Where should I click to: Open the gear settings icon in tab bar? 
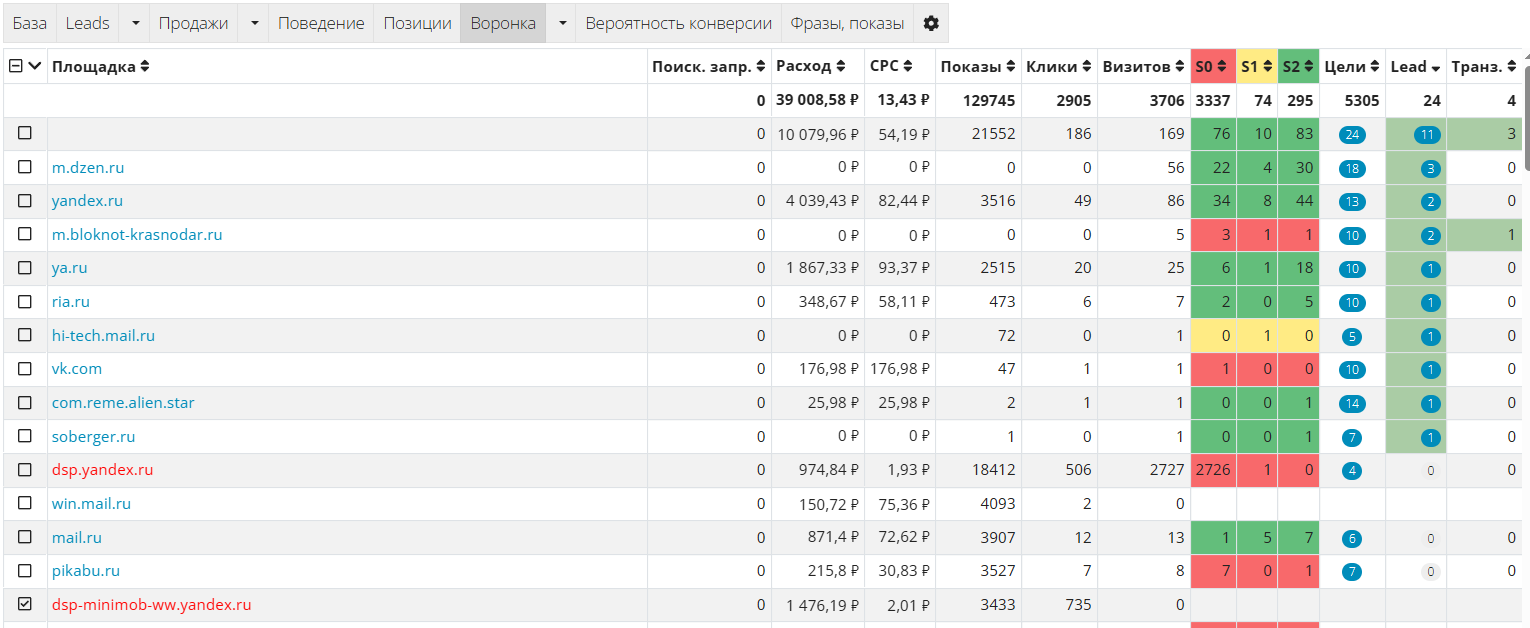point(931,23)
